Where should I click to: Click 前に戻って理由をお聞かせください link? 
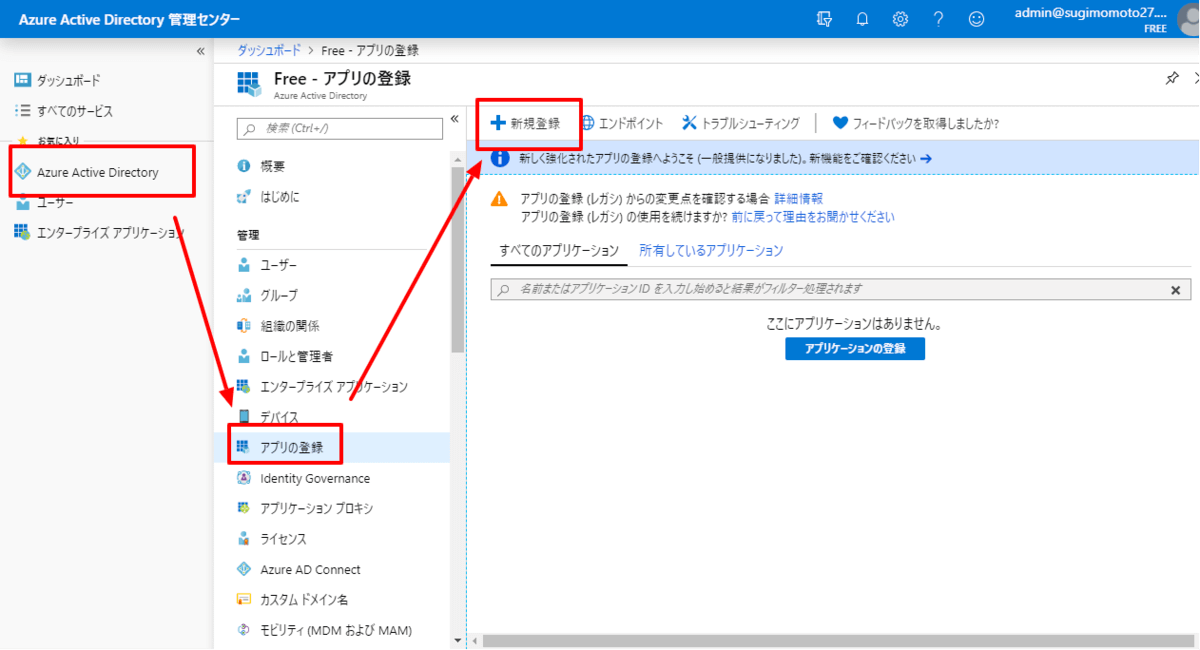[x=813, y=216]
